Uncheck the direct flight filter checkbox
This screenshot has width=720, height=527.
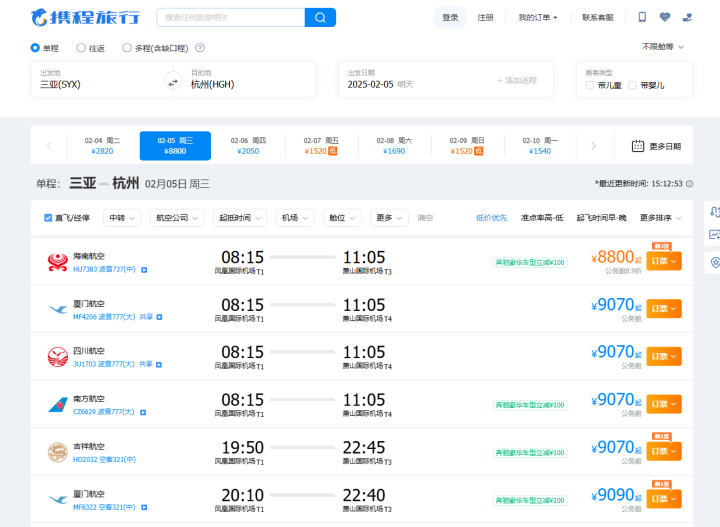[x=48, y=218]
